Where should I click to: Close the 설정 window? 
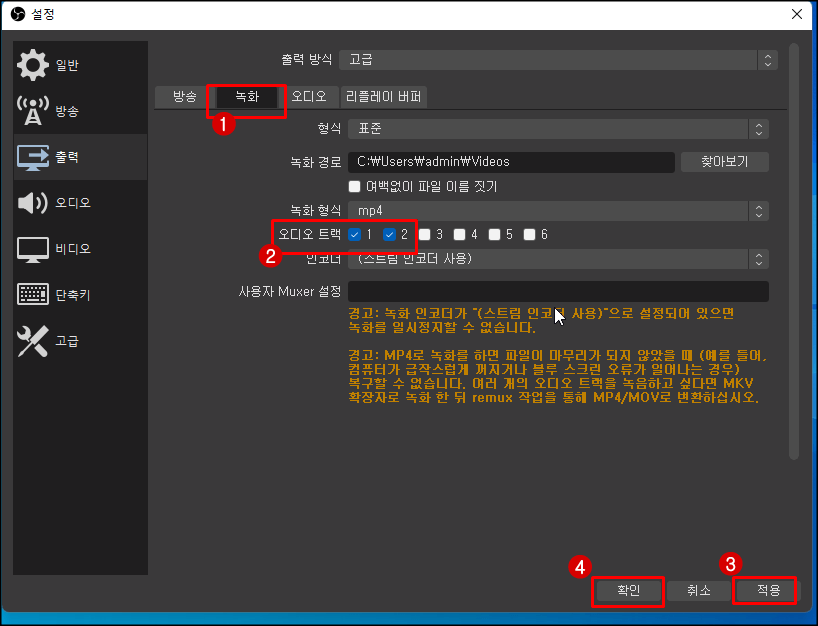797,14
